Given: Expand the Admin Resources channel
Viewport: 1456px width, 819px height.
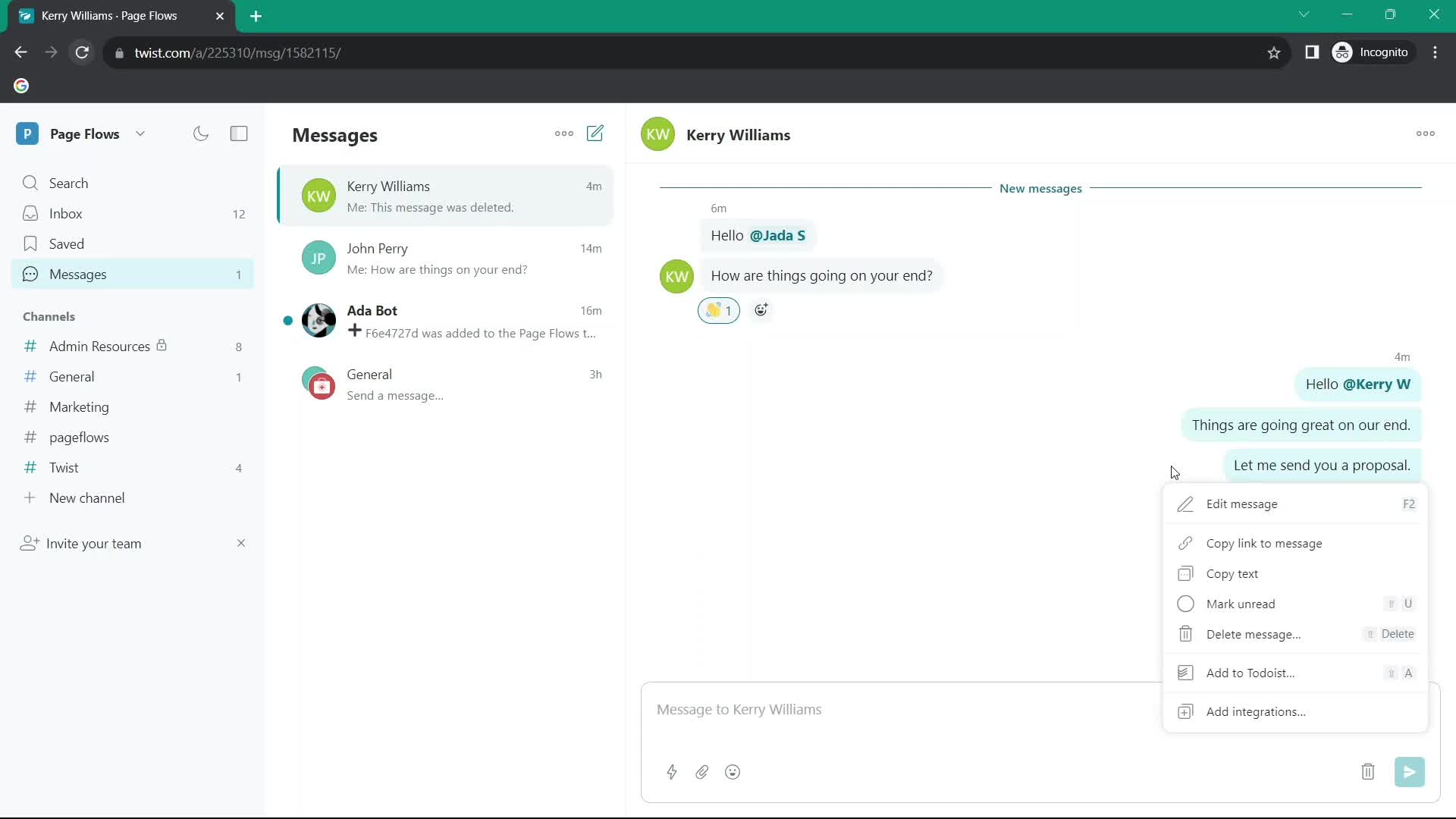Looking at the screenshot, I should click(x=99, y=346).
